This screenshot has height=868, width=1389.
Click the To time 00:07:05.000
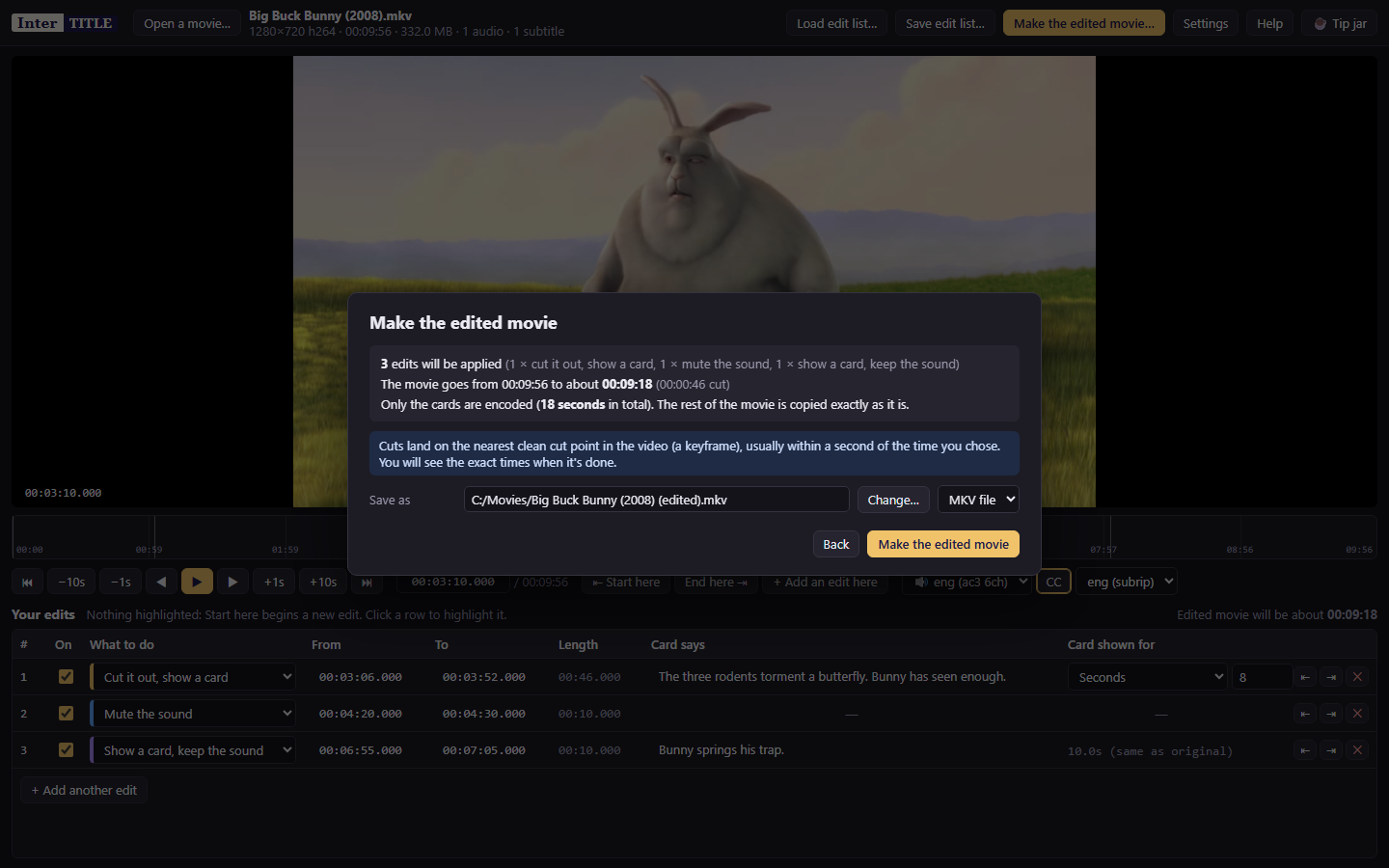(484, 750)
